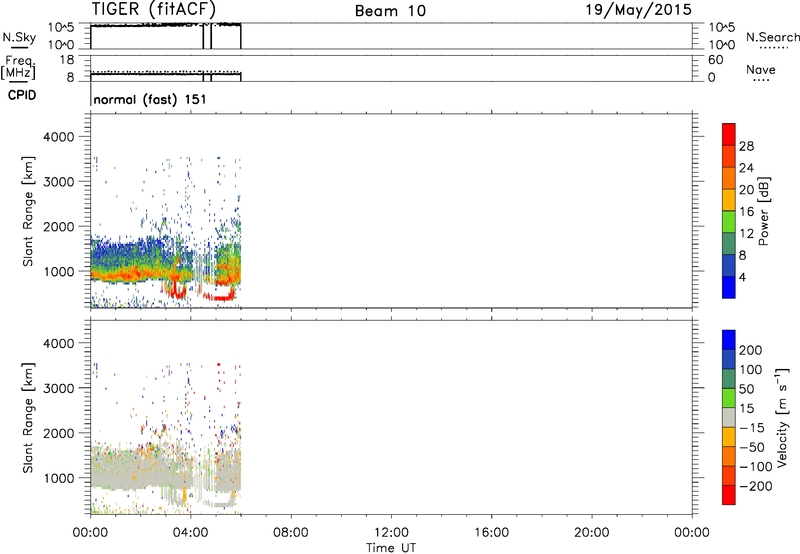Viewport: 800px width, 554px height.
Task: Click the Velocity [m s-1] colorbar title
Action: tap(782, 417)
